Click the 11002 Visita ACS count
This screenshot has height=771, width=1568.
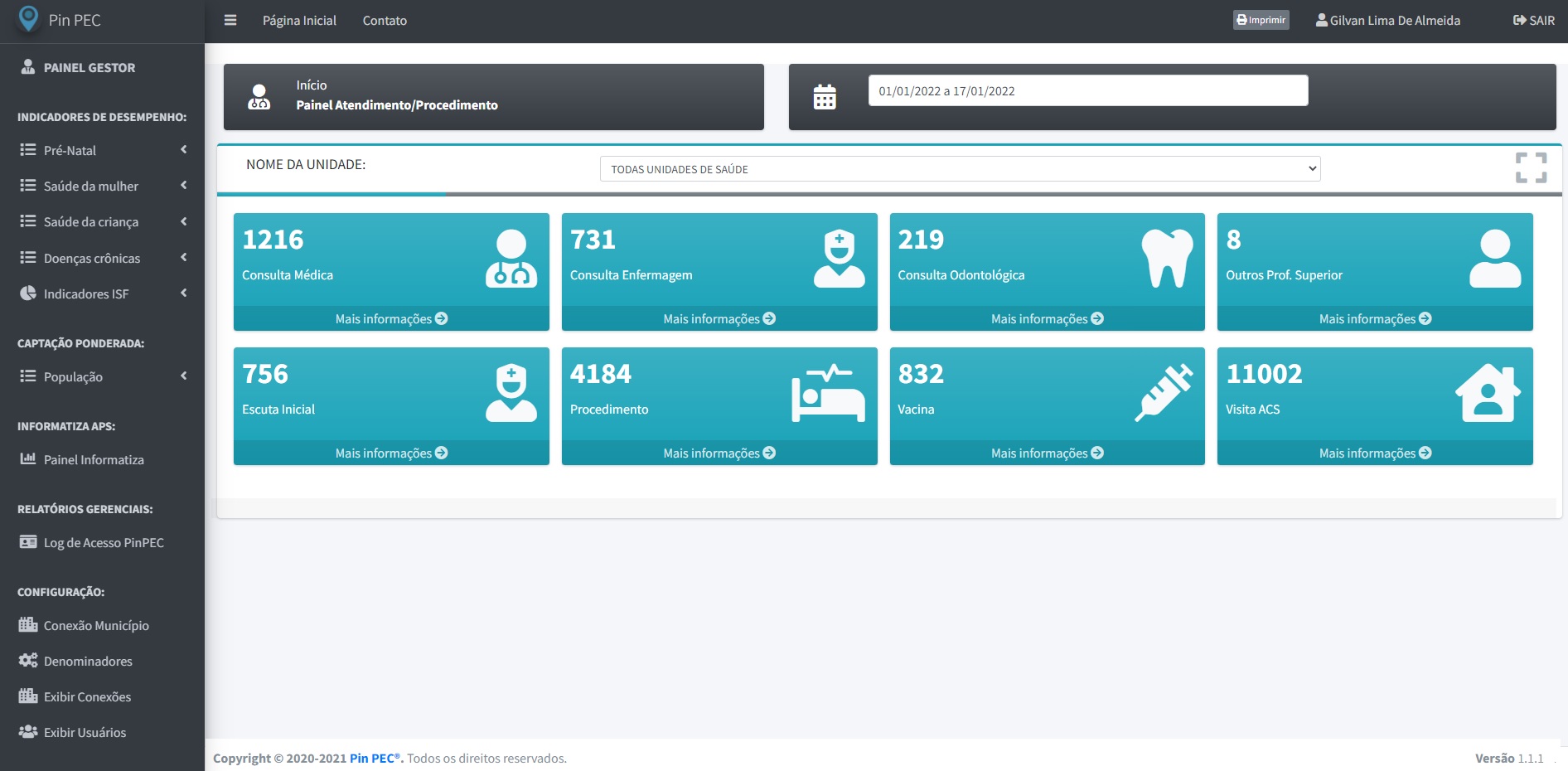(x=1264, y=374)
